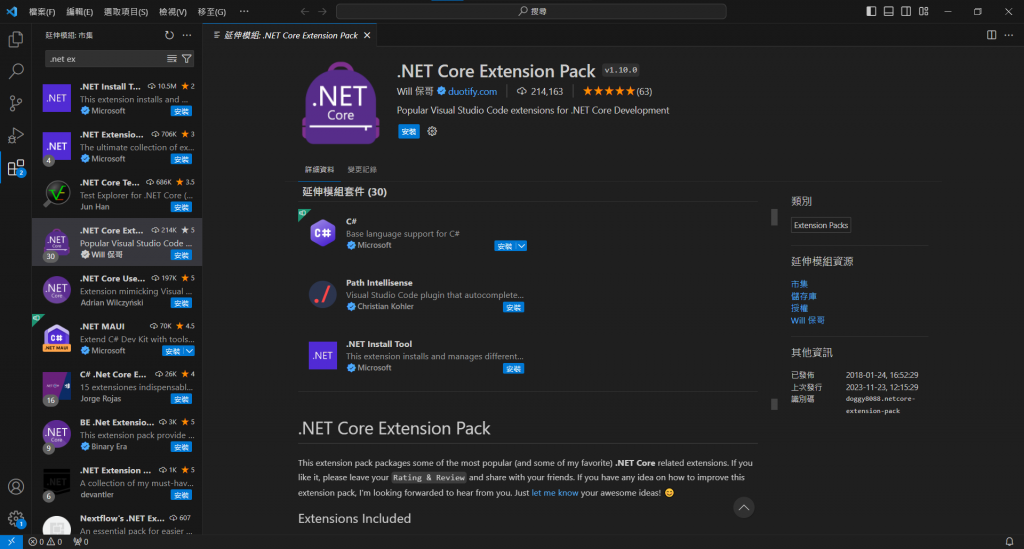Screen dimensions: 1024x549
Task: Open the 檢視(V) menu
Action: (x=172, y=11)
